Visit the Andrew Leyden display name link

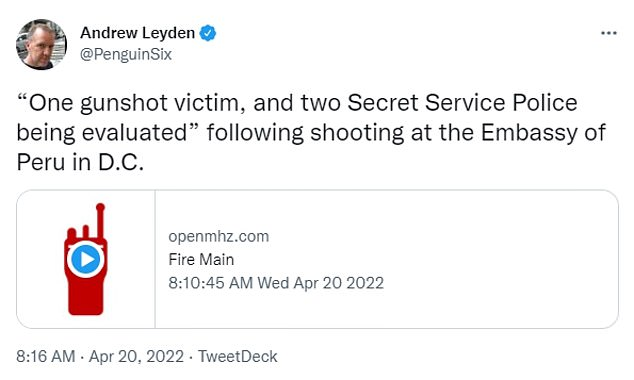(137, 33)
